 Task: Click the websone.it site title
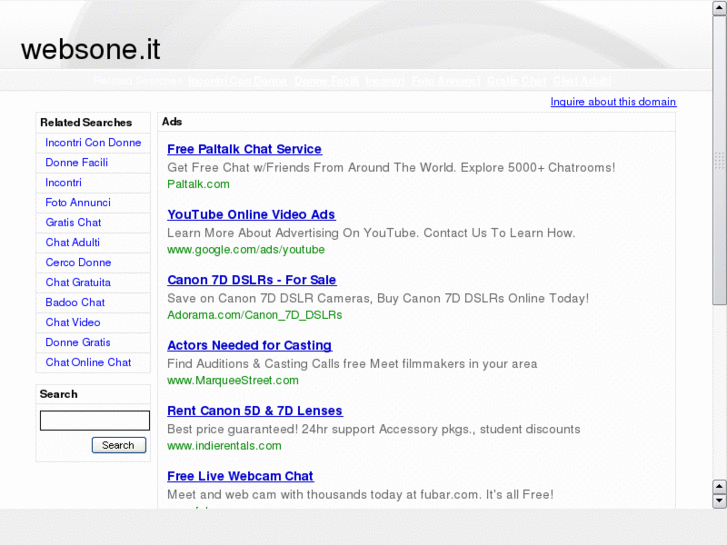(91, 49)
